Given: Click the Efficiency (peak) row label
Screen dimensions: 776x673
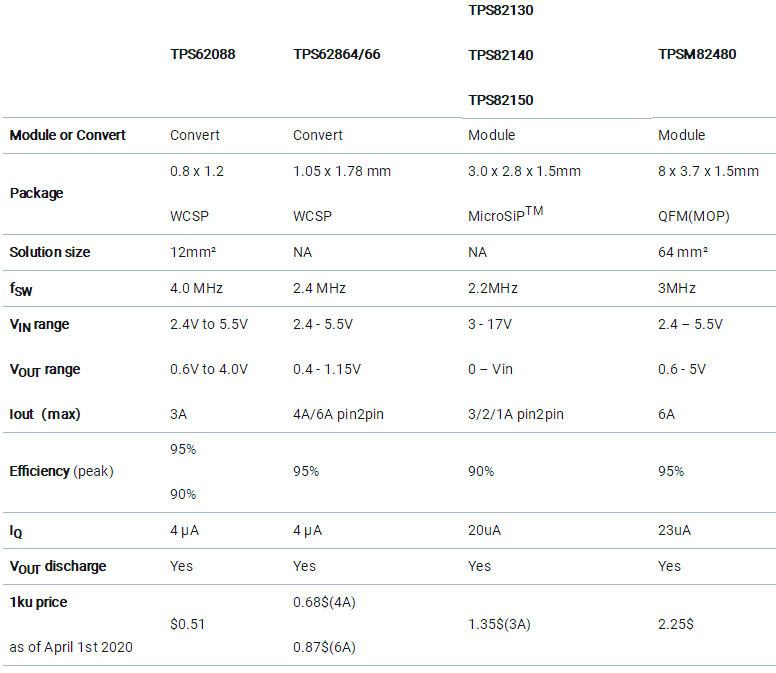Looking at the screenshot, I should point(61,471).
